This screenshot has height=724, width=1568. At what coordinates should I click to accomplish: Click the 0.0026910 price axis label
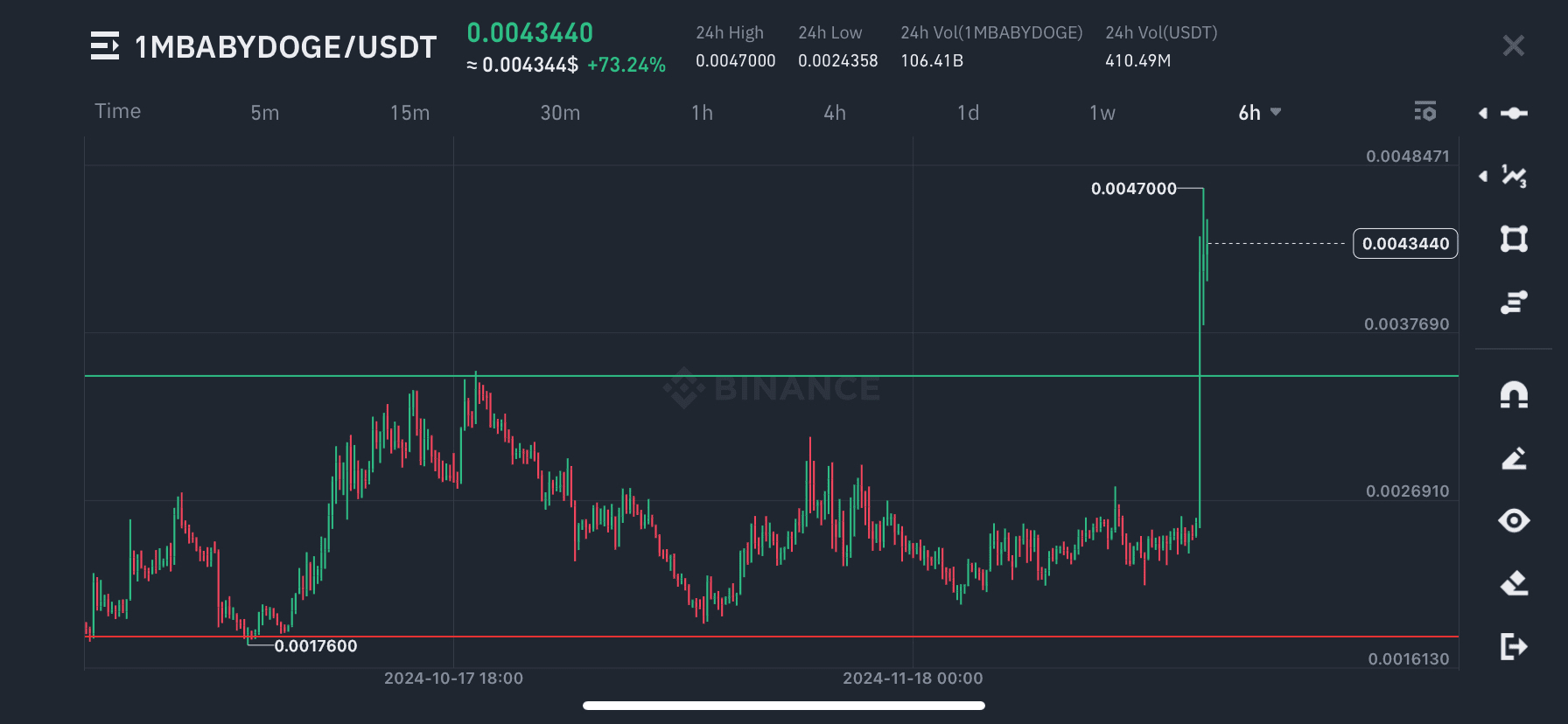pos(1408,491)
